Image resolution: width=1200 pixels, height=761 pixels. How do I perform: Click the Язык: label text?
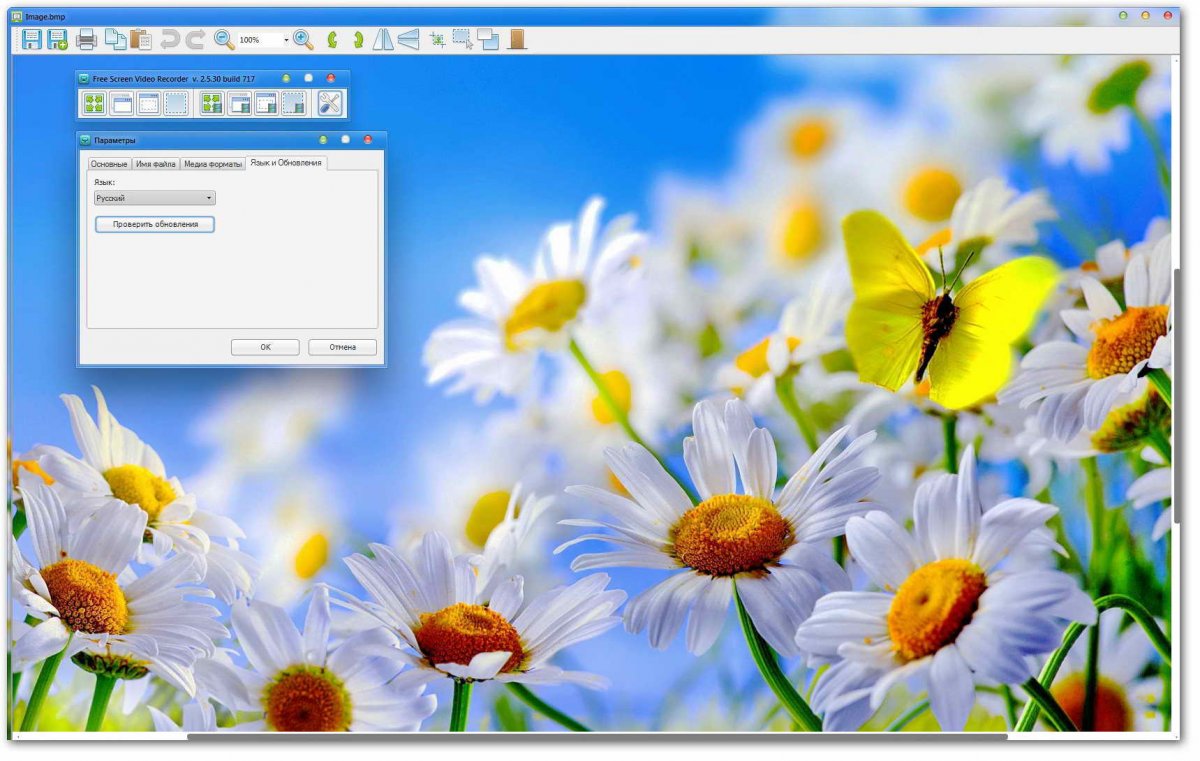[x=105, y=183]
